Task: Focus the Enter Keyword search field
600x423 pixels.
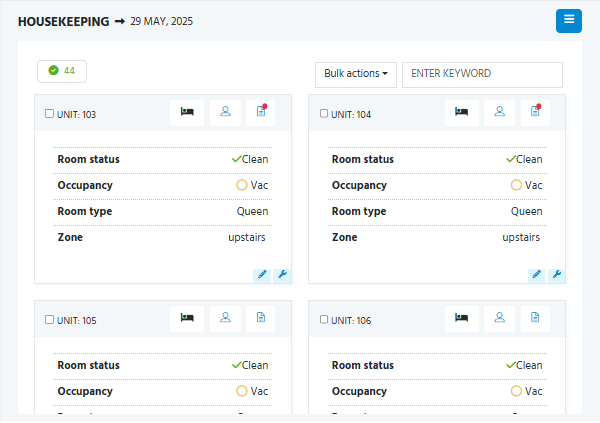Action: [x=482, y=75]
